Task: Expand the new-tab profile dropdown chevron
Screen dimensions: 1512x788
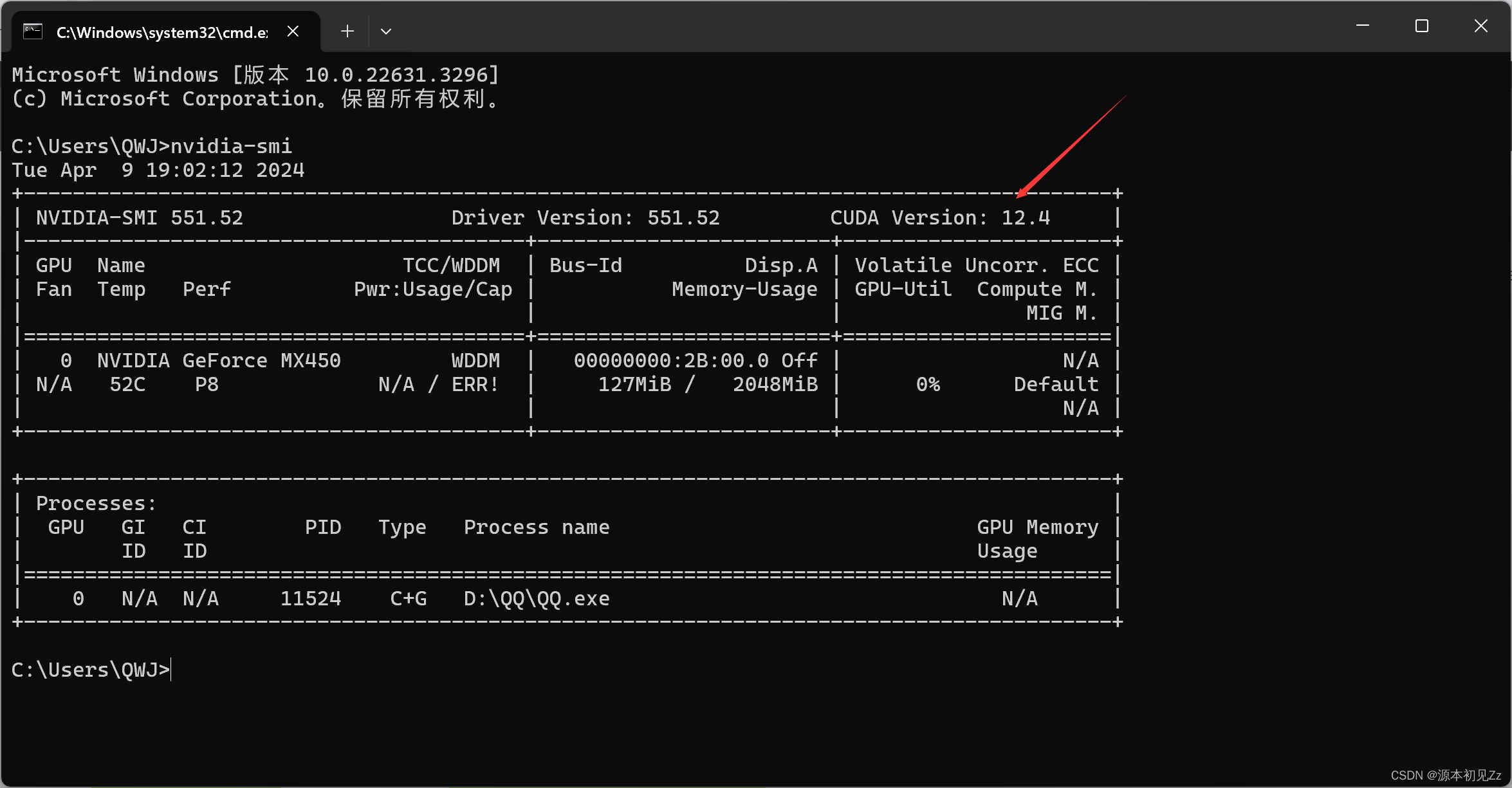Action: coord(386,32)
